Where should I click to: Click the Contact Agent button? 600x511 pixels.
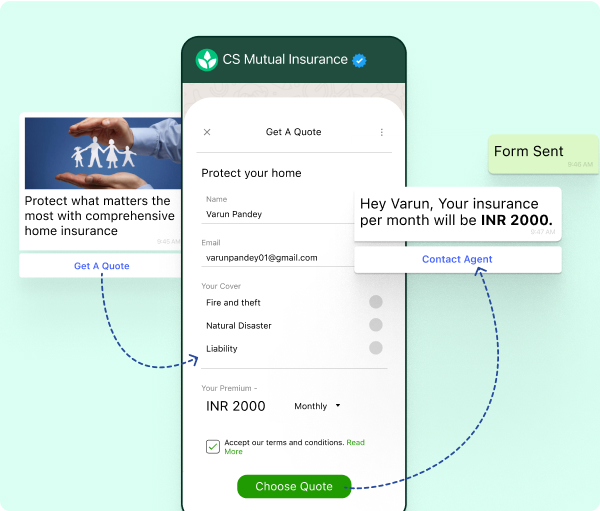(x=458, y=259)
